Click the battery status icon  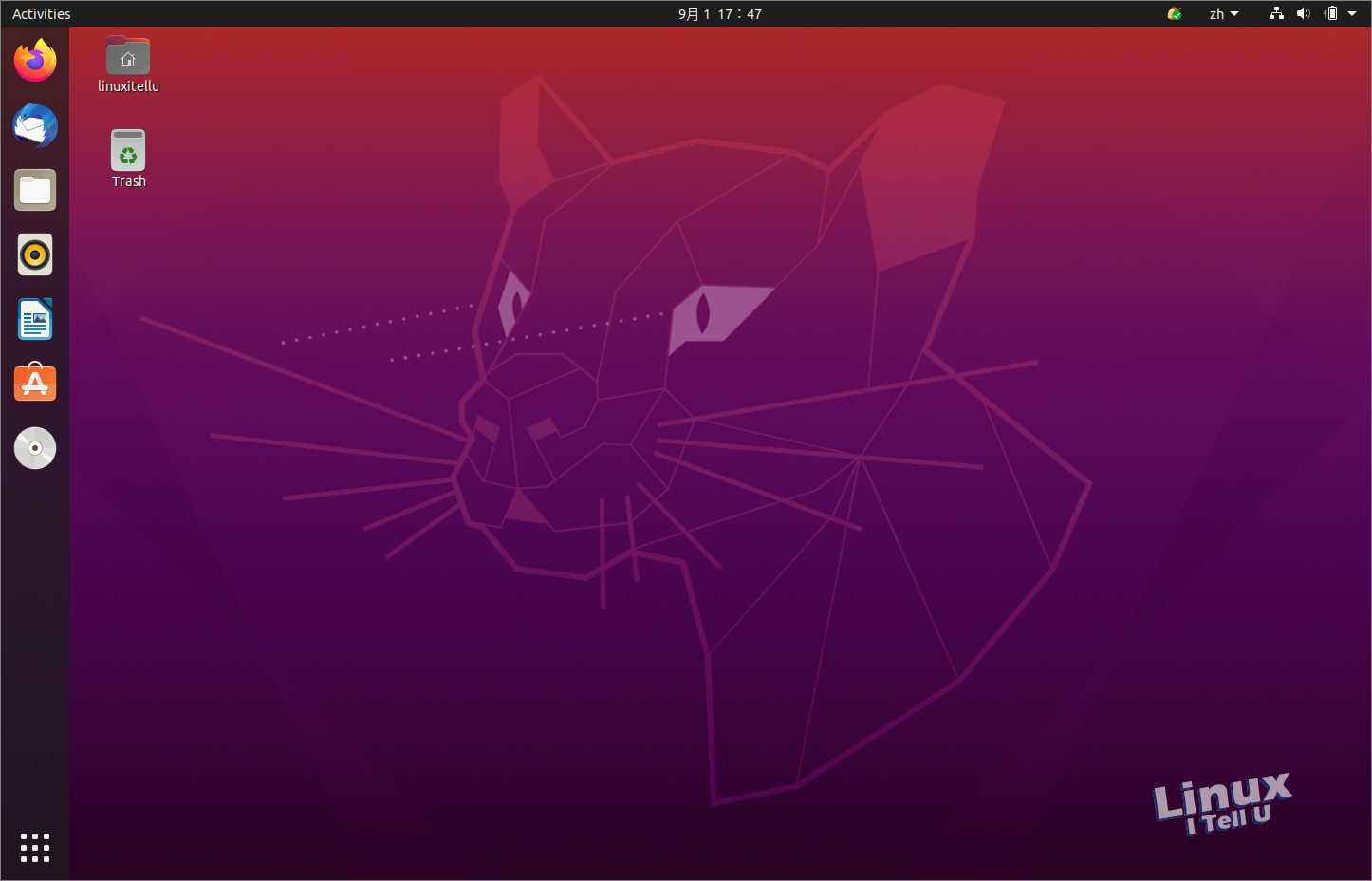[1330, 13]
